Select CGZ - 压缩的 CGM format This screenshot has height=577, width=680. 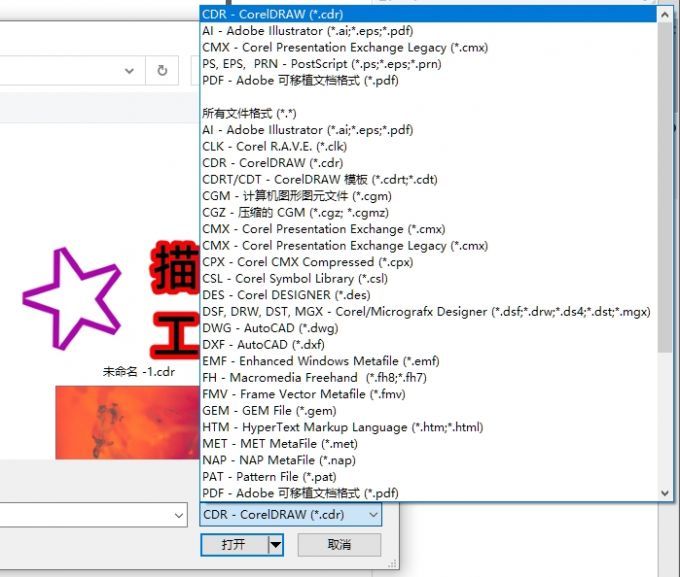428,213
